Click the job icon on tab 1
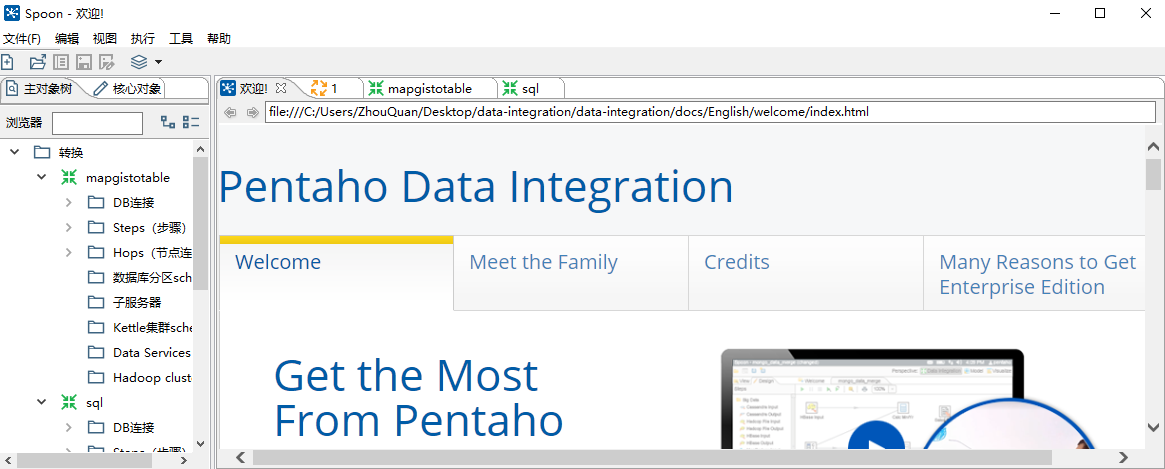 319,88
